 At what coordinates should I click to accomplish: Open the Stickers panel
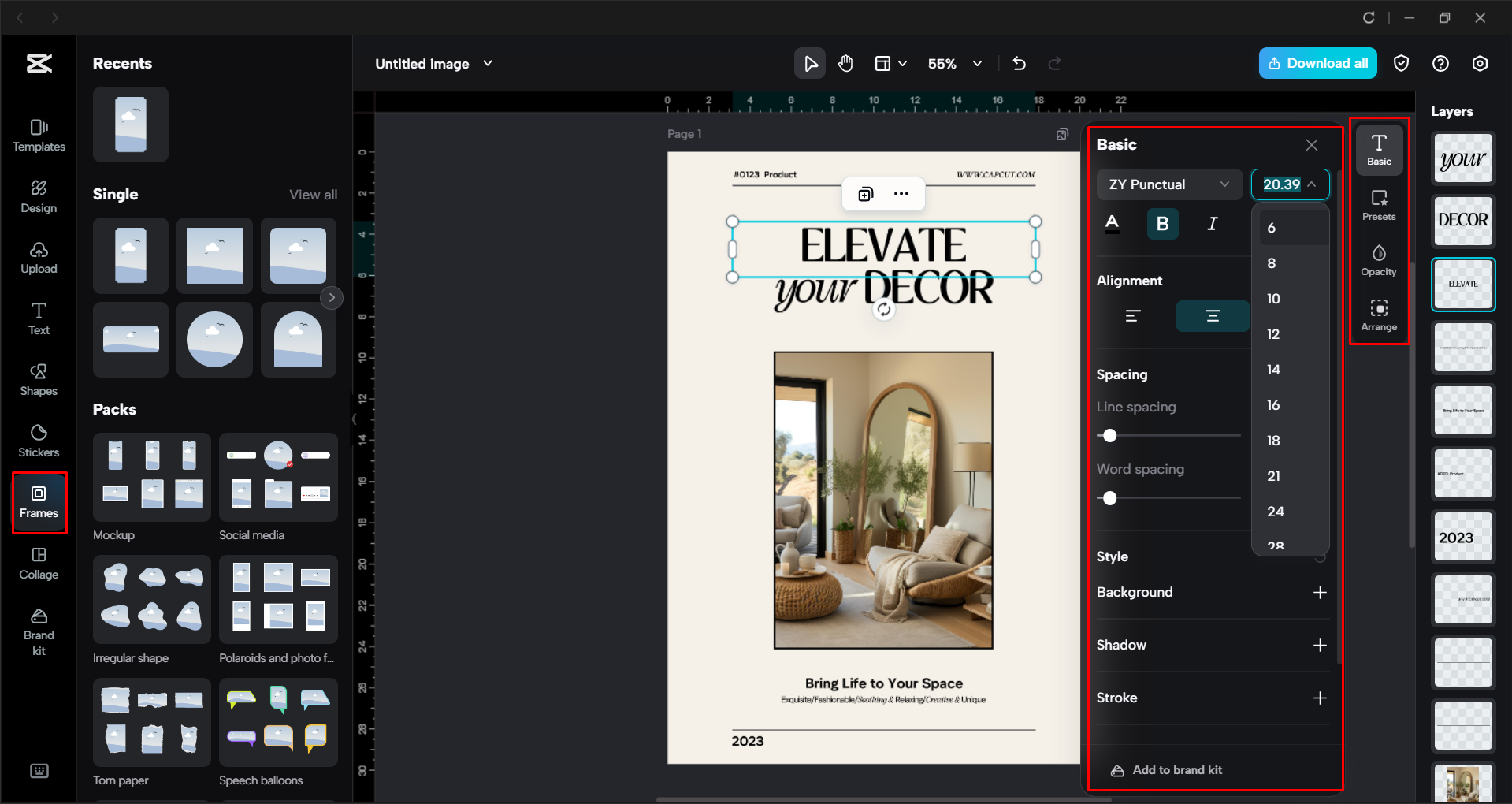click(38, 441)
